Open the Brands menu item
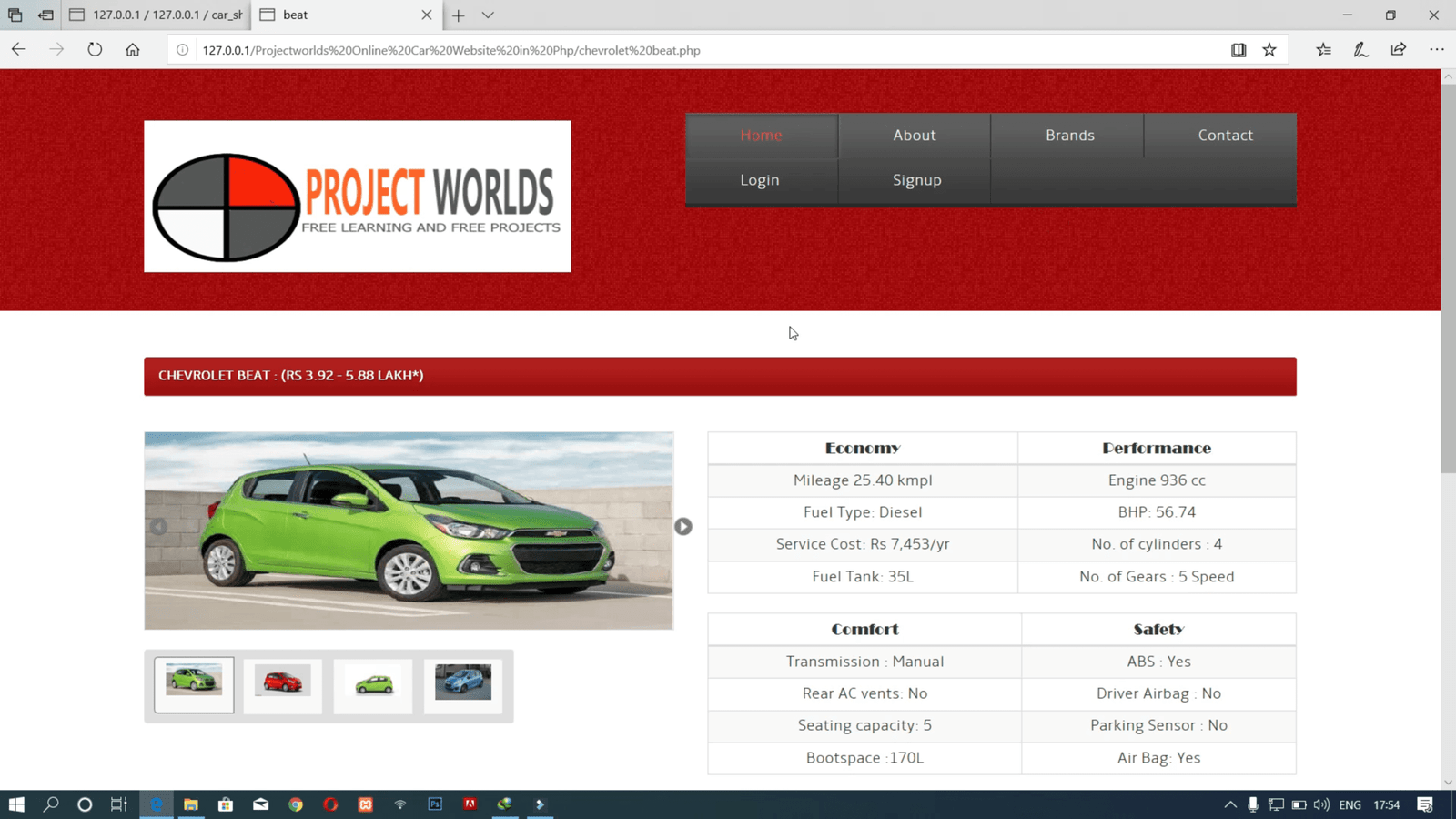This screenshot has width=1456, height=819. tap(1069, 136)
